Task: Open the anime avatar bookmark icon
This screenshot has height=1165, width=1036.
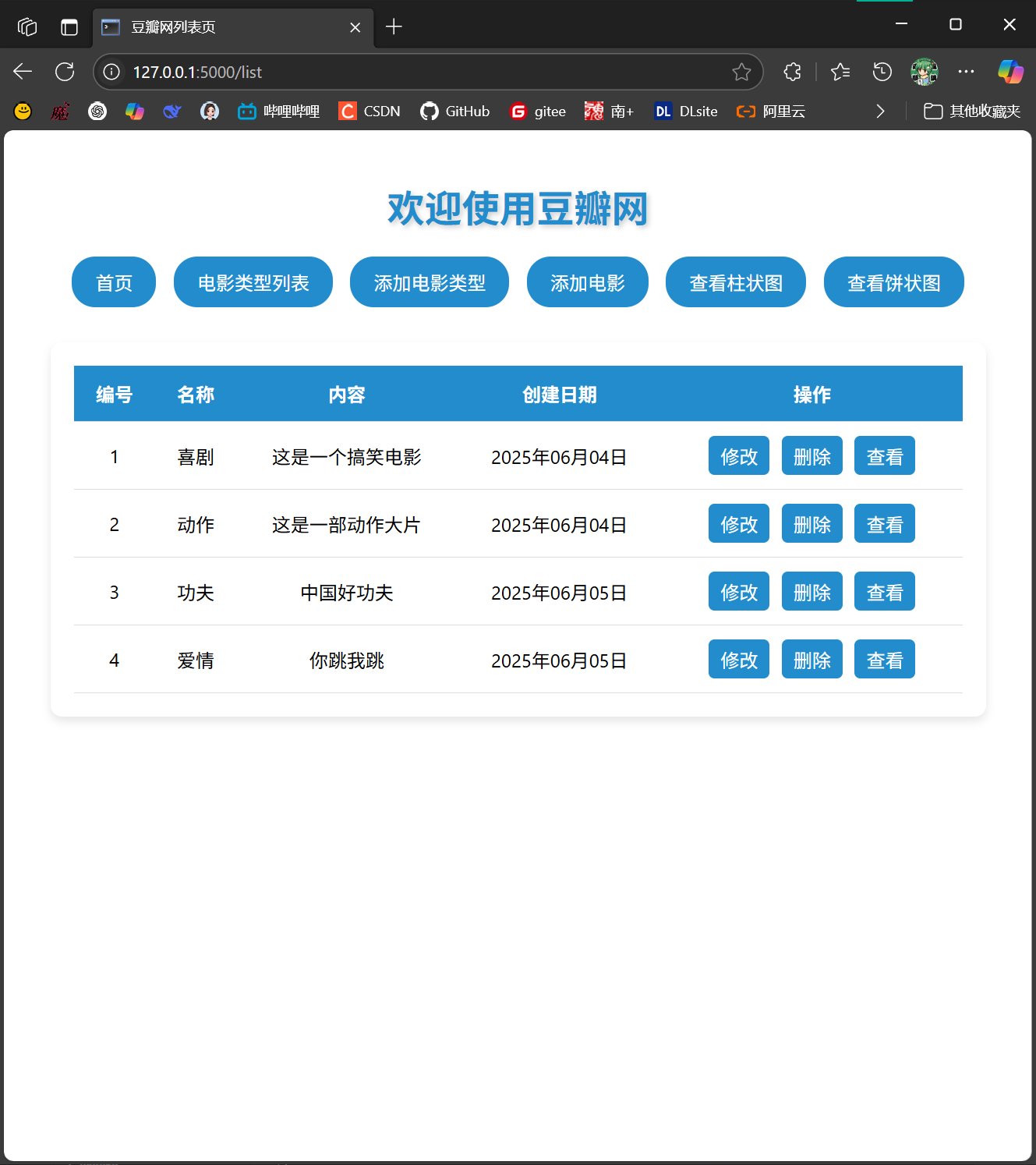Action: pyautogui.click(x=210, y=112)
